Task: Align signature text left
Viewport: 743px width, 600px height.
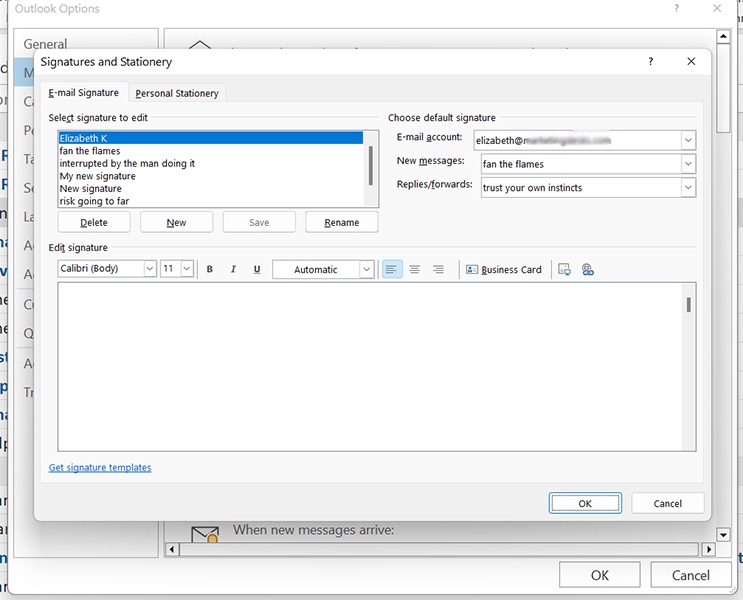Action: pos(391,269)
